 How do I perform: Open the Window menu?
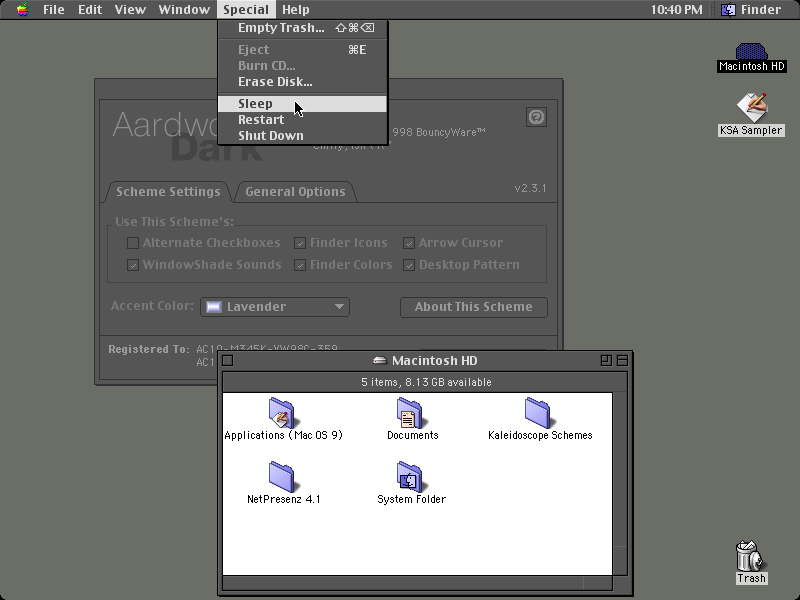click(184, 10)
